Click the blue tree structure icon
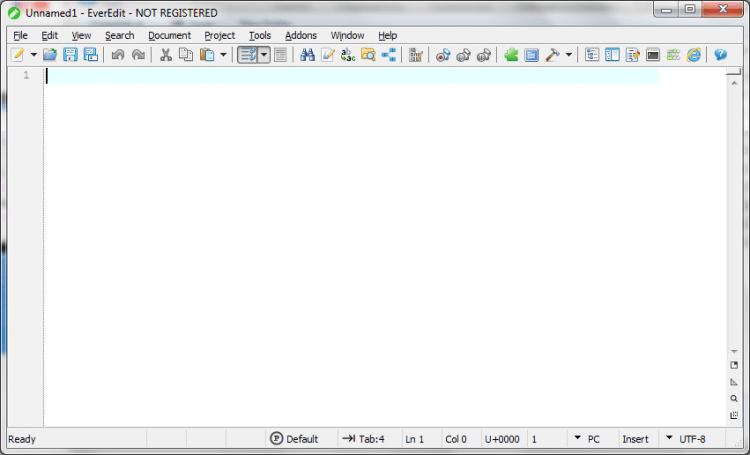750x455 pixels. (388, 55)
